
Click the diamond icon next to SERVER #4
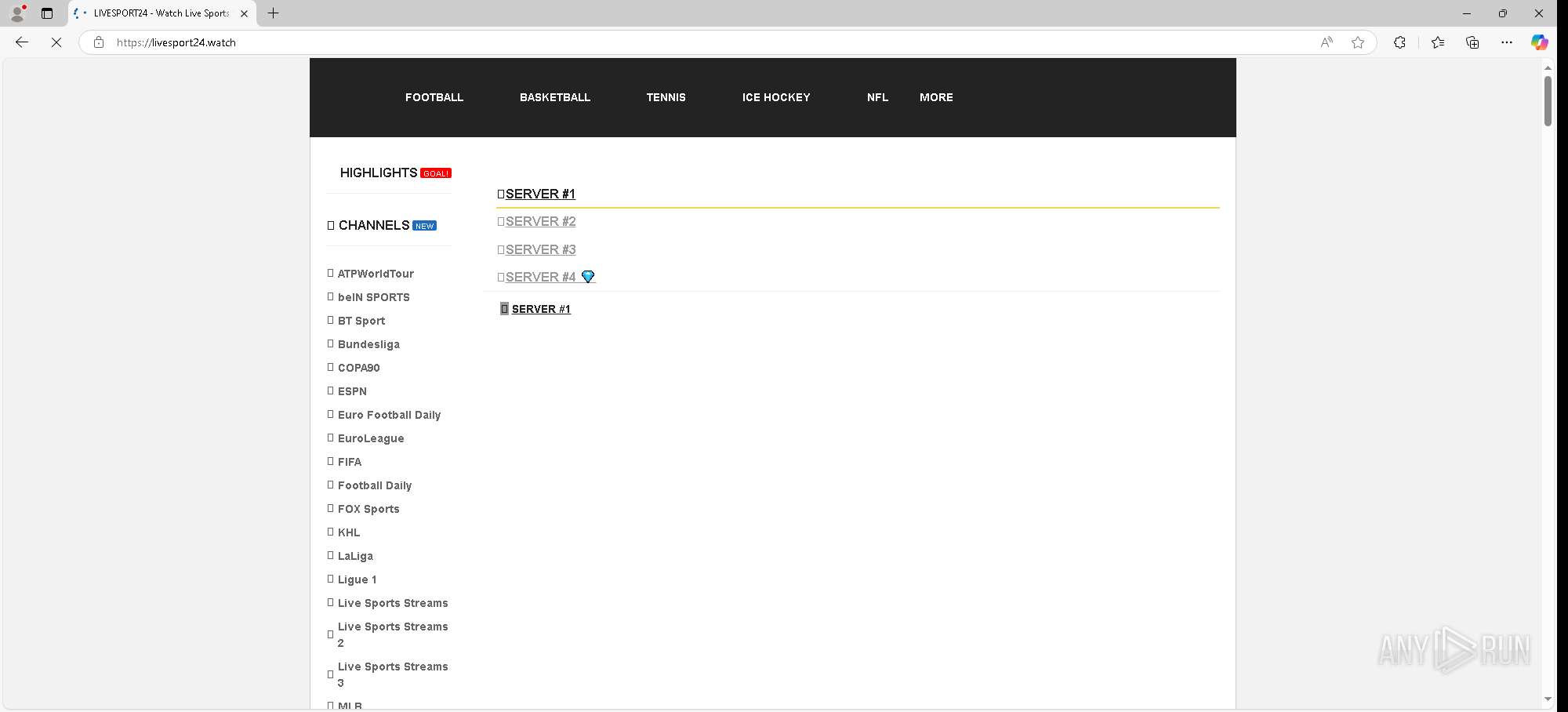[x=588, y=277]
